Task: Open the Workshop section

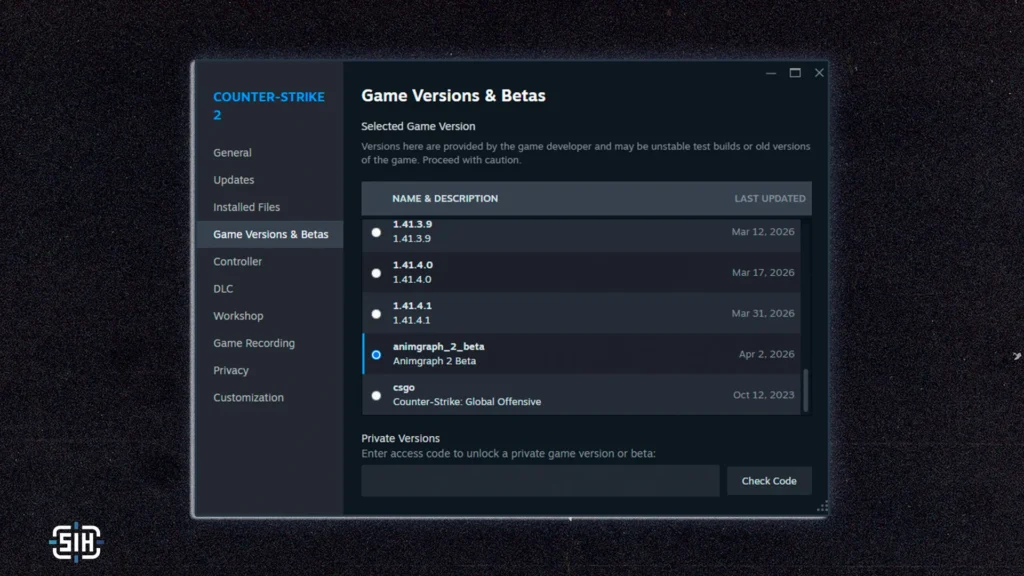Action: click(238, 315)
